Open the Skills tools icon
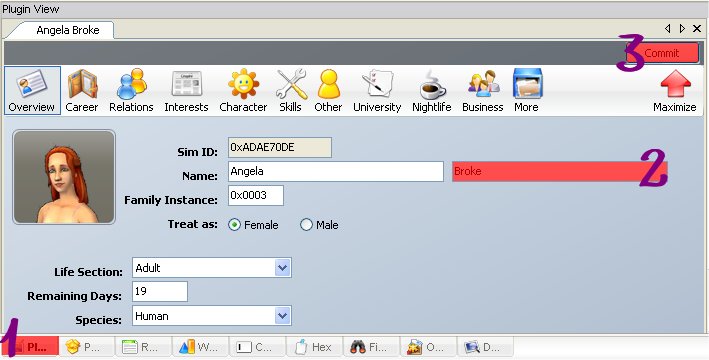Viewport: 709px width, 360px height. [290, 90]
